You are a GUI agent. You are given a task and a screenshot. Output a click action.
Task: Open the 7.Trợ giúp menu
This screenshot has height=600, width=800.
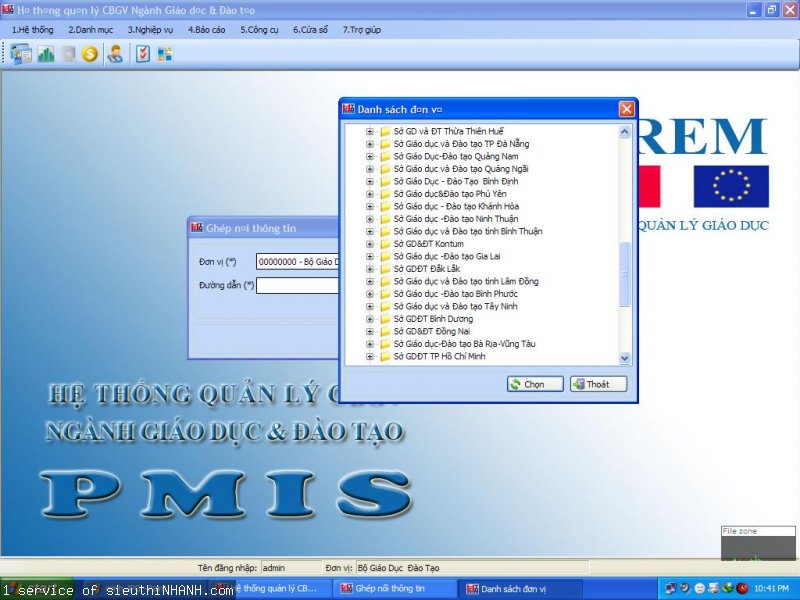click(362, 30)
